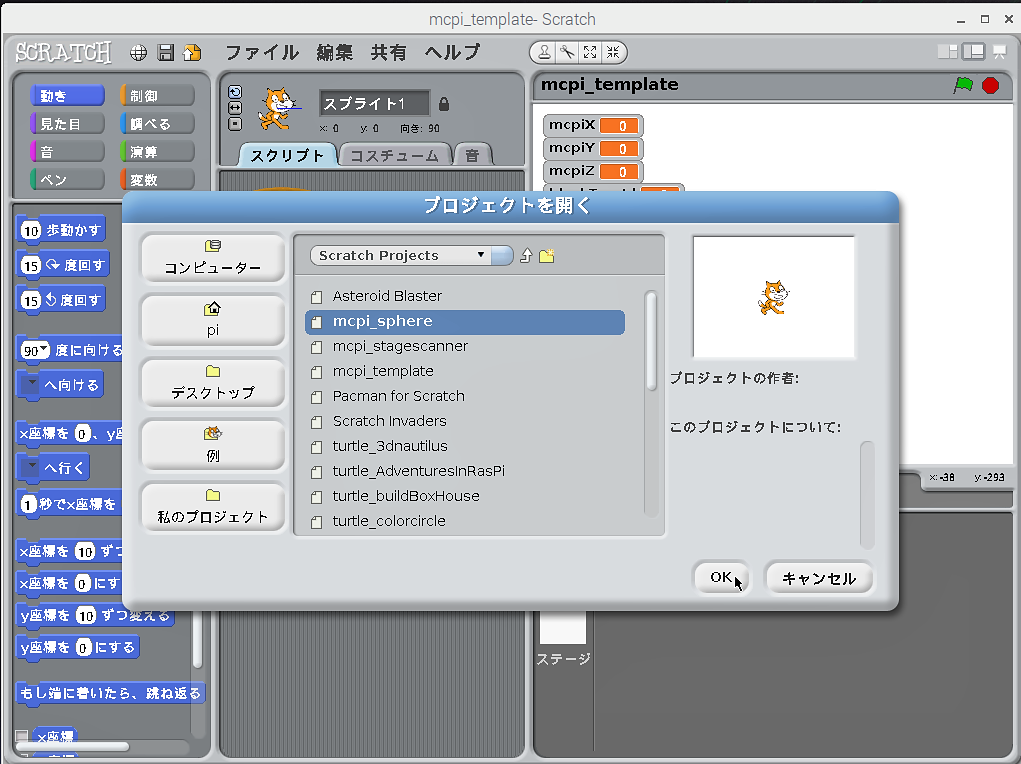Click the red stop sign

tap(990, 85)
